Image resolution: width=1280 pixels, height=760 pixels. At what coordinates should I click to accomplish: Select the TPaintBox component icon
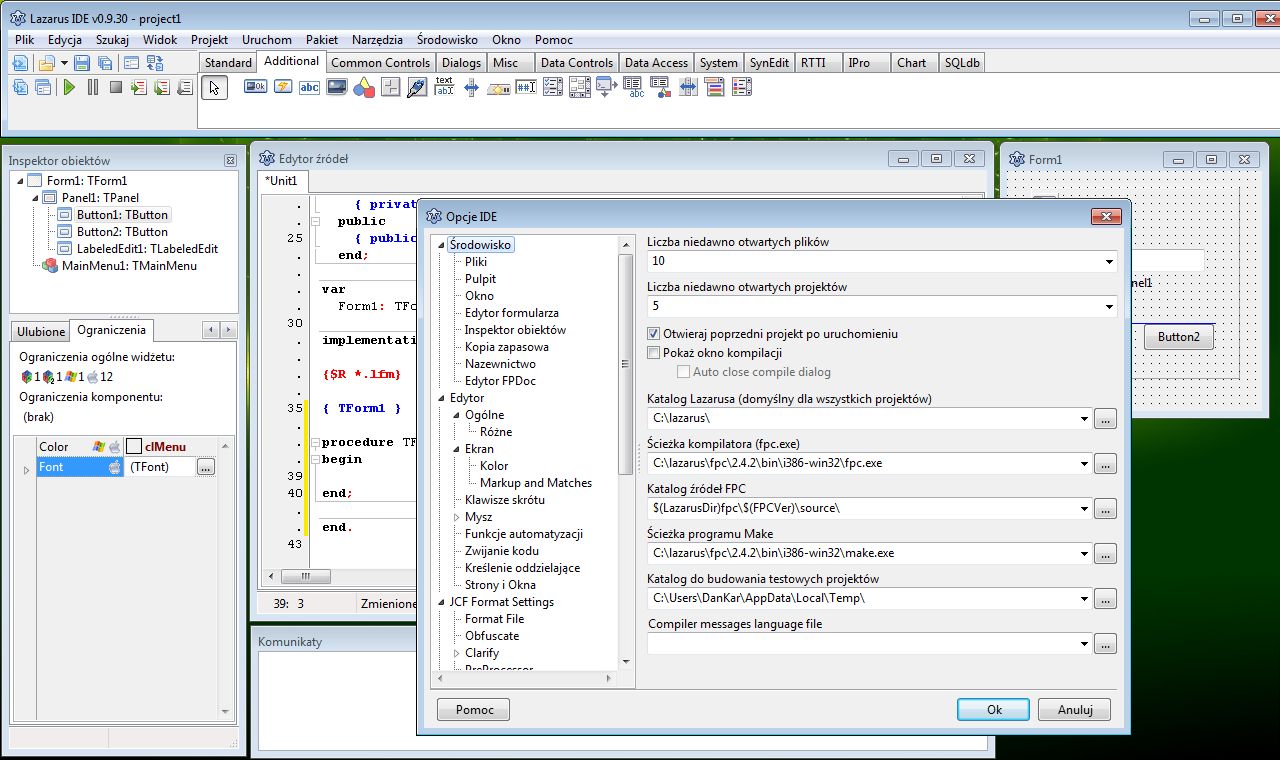click(418, 87)
